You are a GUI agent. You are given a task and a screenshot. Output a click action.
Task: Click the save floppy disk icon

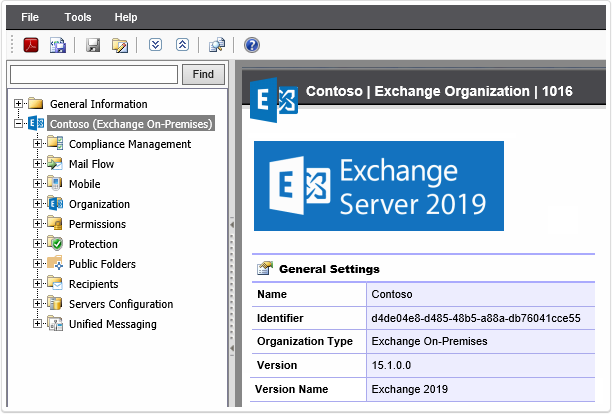(x=93, y=45)
